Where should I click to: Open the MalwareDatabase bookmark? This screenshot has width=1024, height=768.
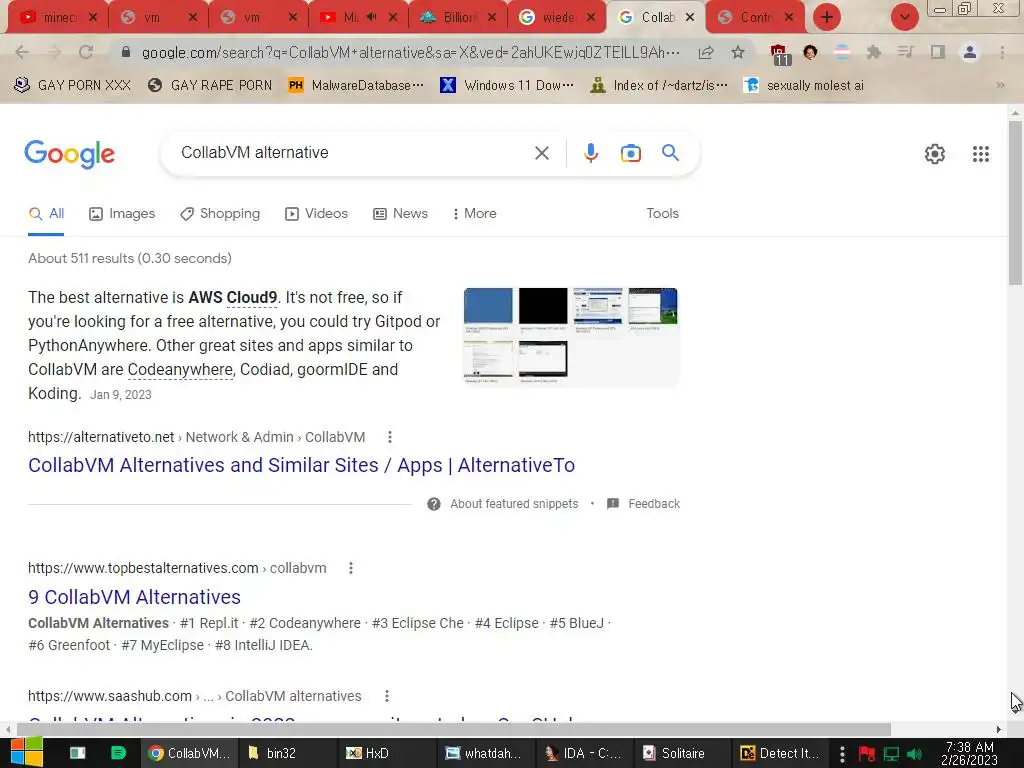click(357, 85)
